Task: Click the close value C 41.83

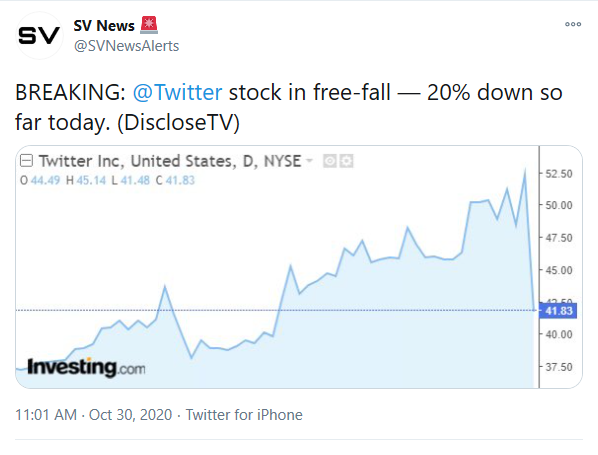Action: [175, 180]
